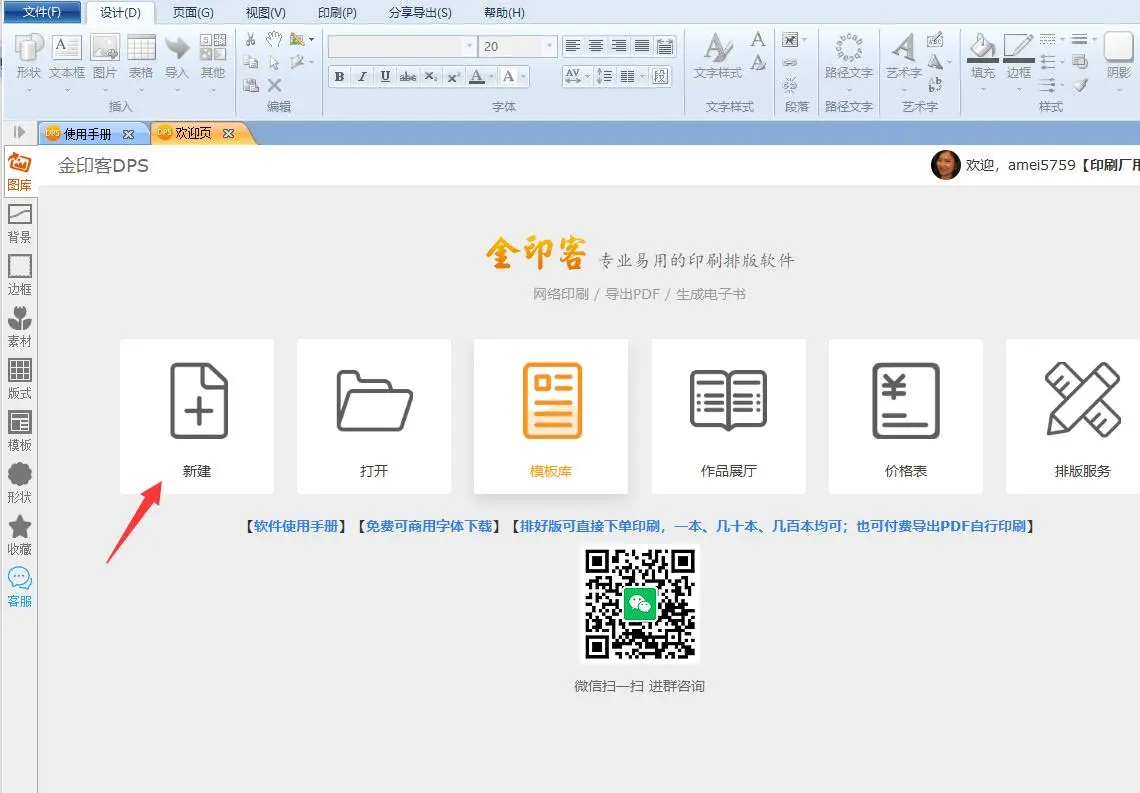Open the font name dropdown list
Image resolution: width=1140 pixels, height=793 pixels.
pos(469,47)
